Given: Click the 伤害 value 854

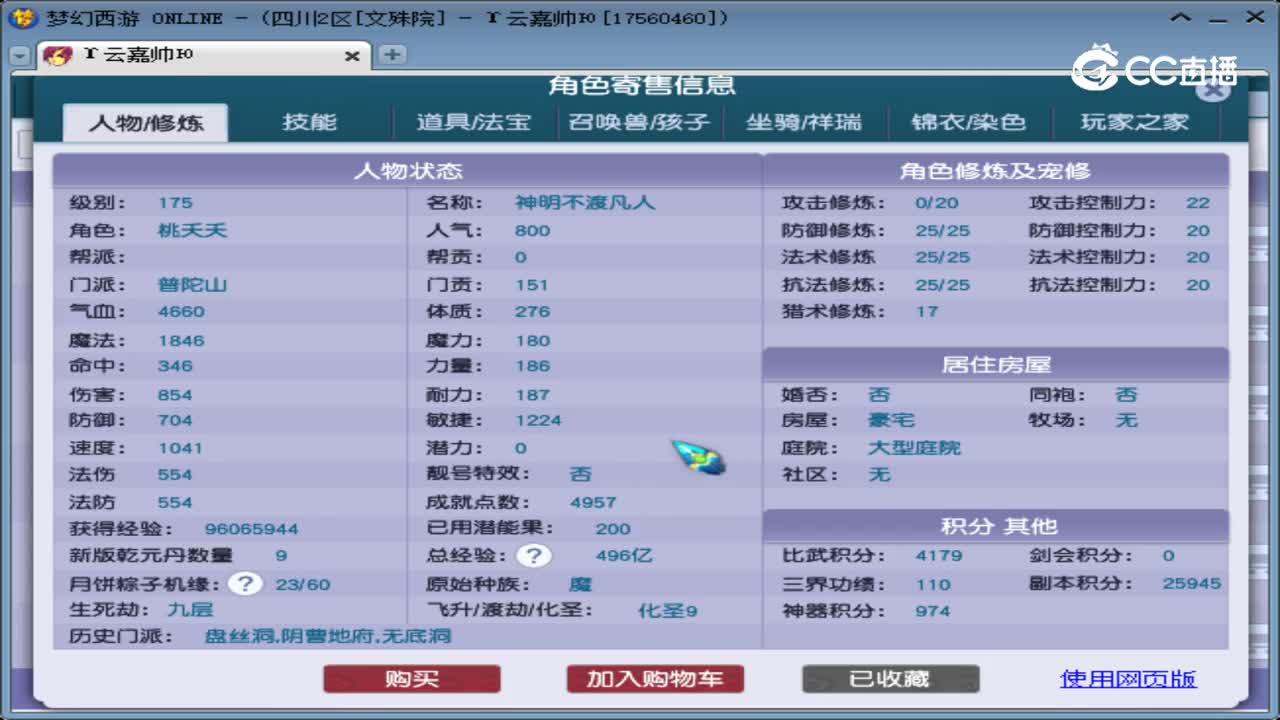Looking at the screenshot, I should pyautogui.click(x=175, y=395).
